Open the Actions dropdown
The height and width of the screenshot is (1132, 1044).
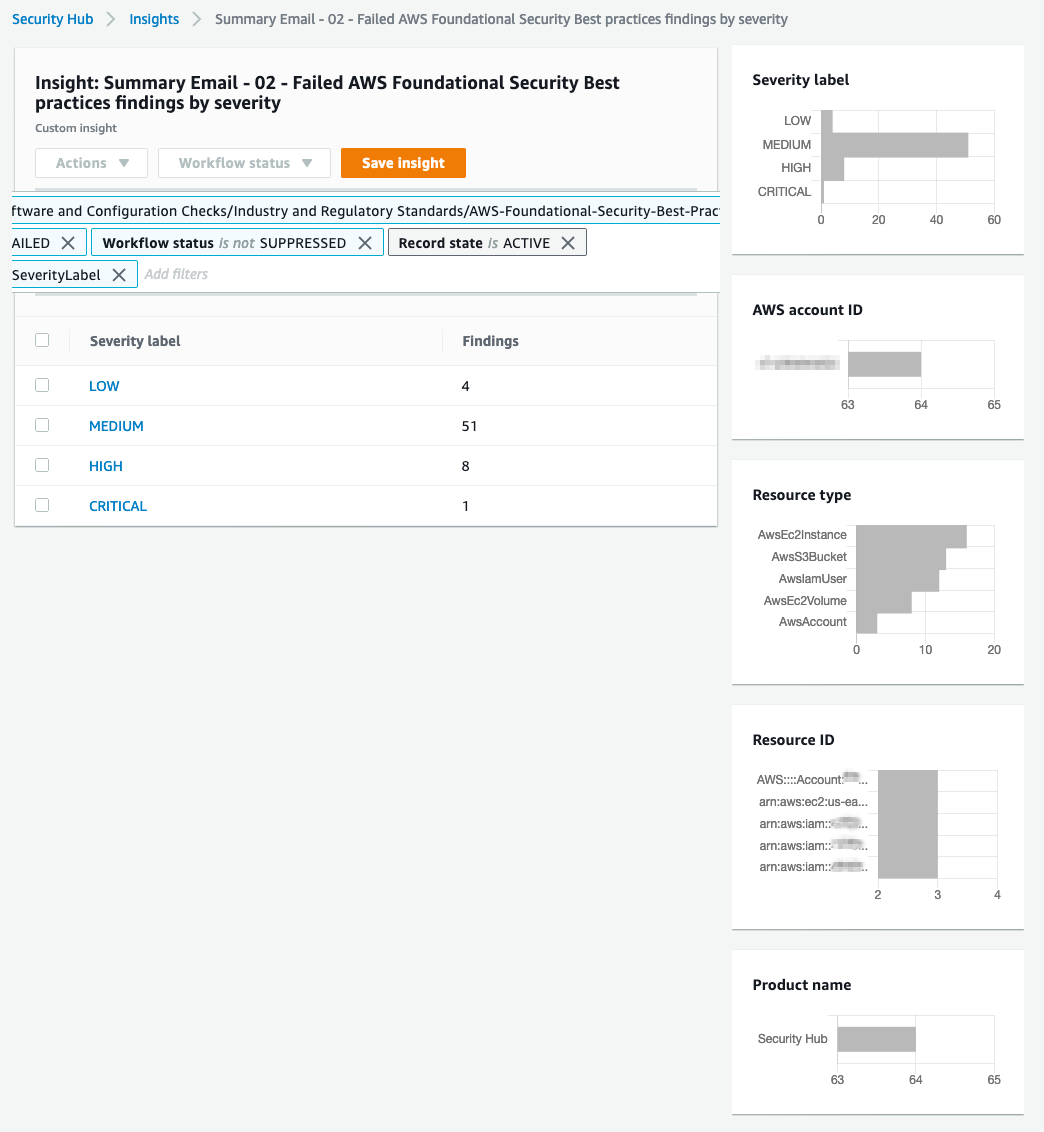pyautogui.click(x=91, y=162)
